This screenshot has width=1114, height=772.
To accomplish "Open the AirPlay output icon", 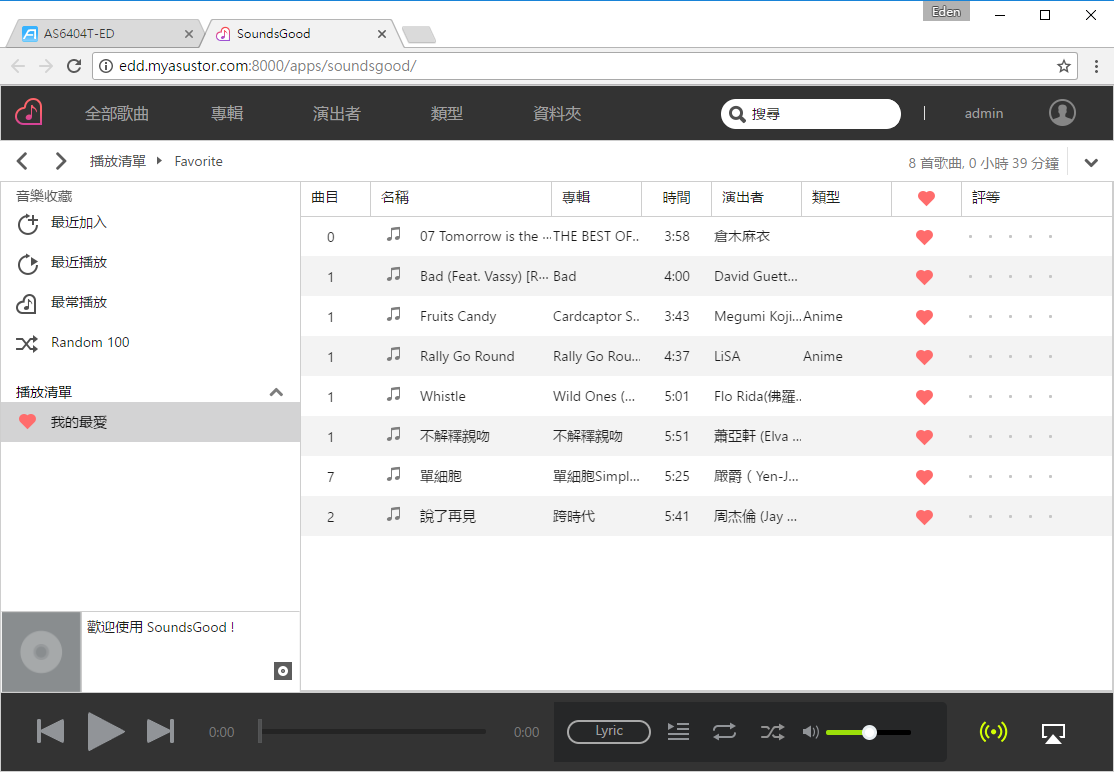I will 1053,733.
